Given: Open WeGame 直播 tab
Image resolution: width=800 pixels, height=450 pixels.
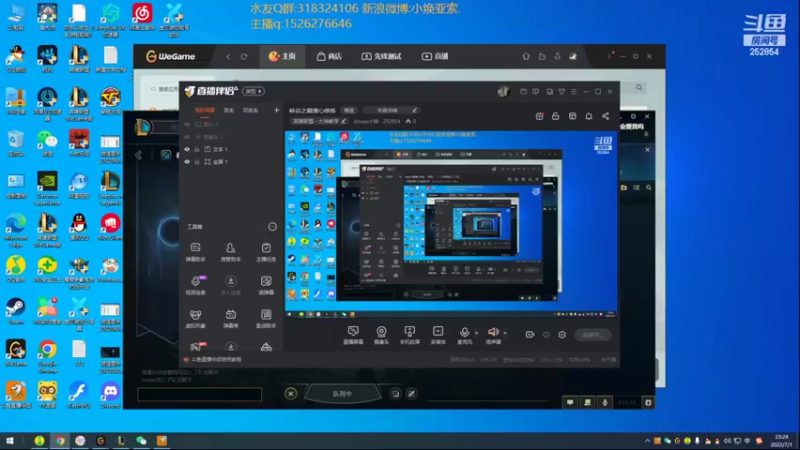Looking at the screenshot, I should [x=435, y=57].
